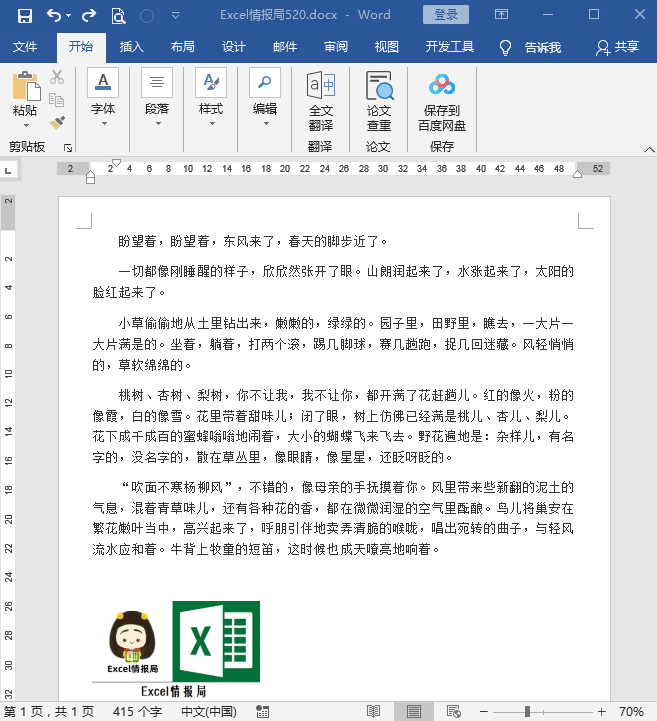This screenshot has width=657, height=721.
Task: Open the 编辑 editing group
Action: pyautogui.click(x=265, y=97)
